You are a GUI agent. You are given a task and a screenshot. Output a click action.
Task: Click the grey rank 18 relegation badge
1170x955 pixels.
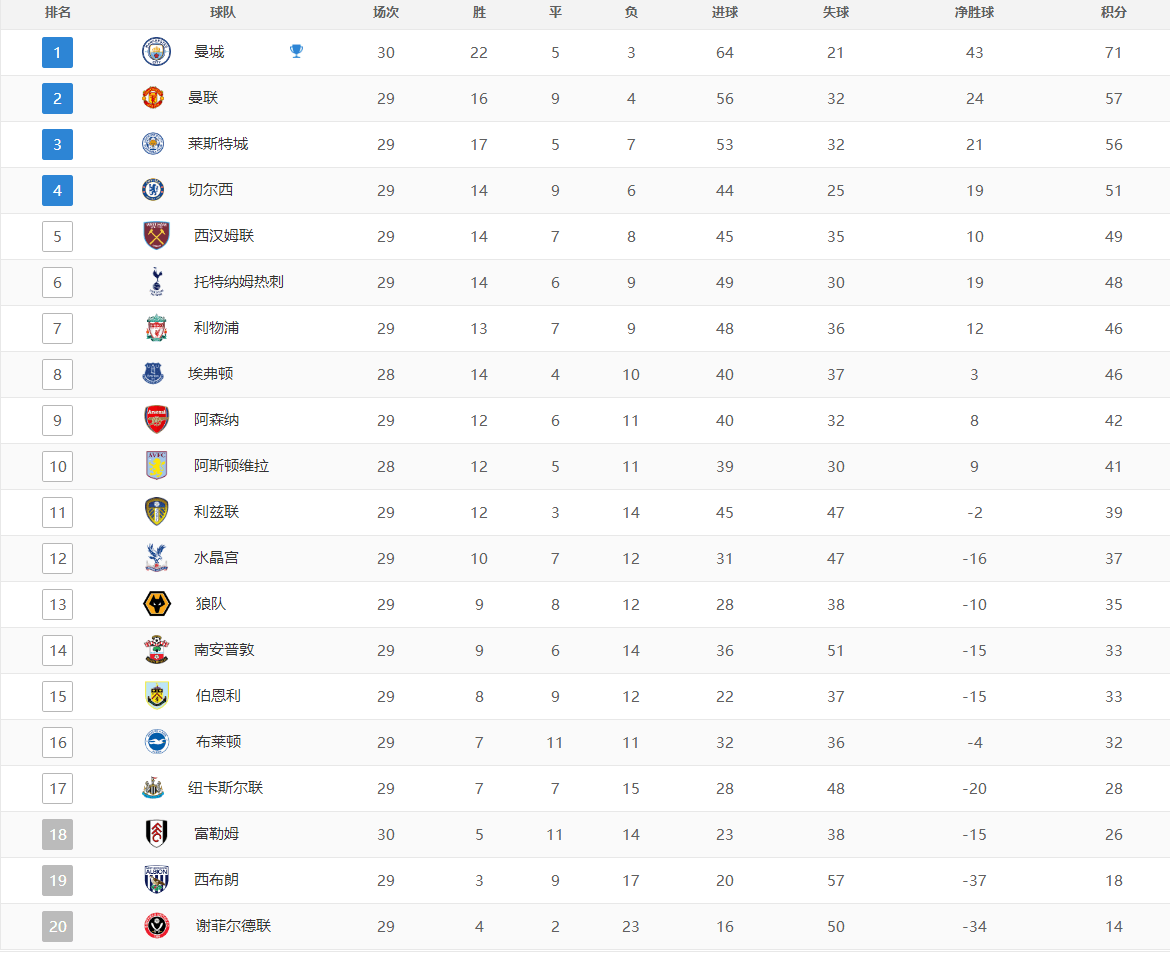point(57,834)
